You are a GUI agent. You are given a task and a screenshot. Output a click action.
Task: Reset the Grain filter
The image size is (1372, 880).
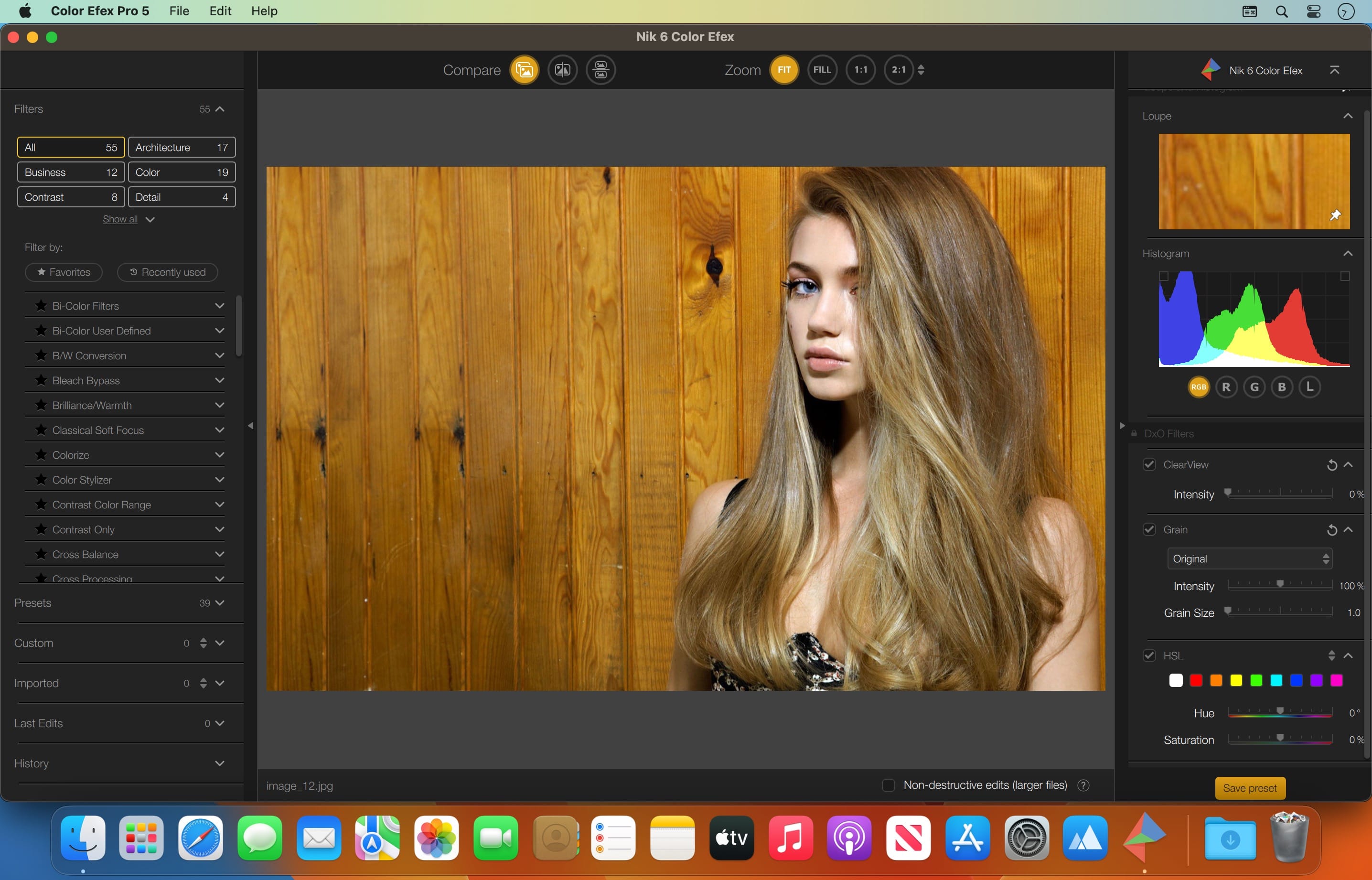click(1331, 530)
